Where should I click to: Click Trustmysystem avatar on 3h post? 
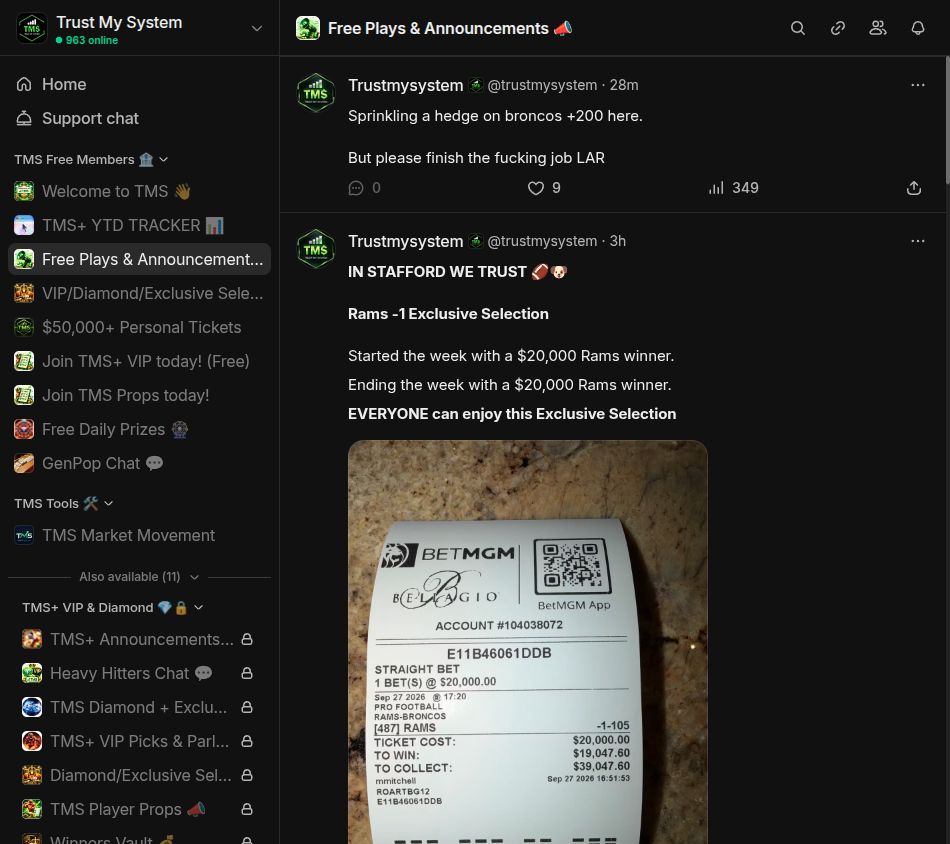click(x=316, y=248)
